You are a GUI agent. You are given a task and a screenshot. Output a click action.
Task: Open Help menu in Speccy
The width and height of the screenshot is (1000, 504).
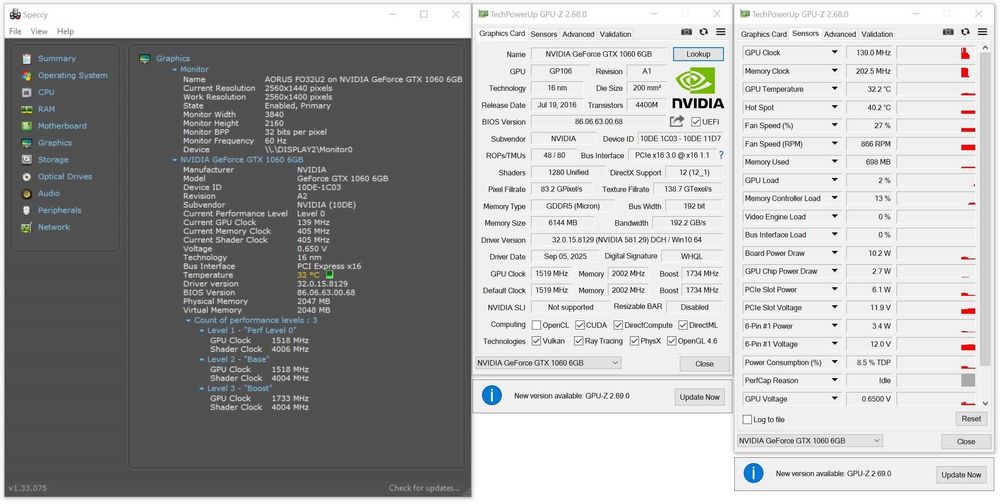65,31
